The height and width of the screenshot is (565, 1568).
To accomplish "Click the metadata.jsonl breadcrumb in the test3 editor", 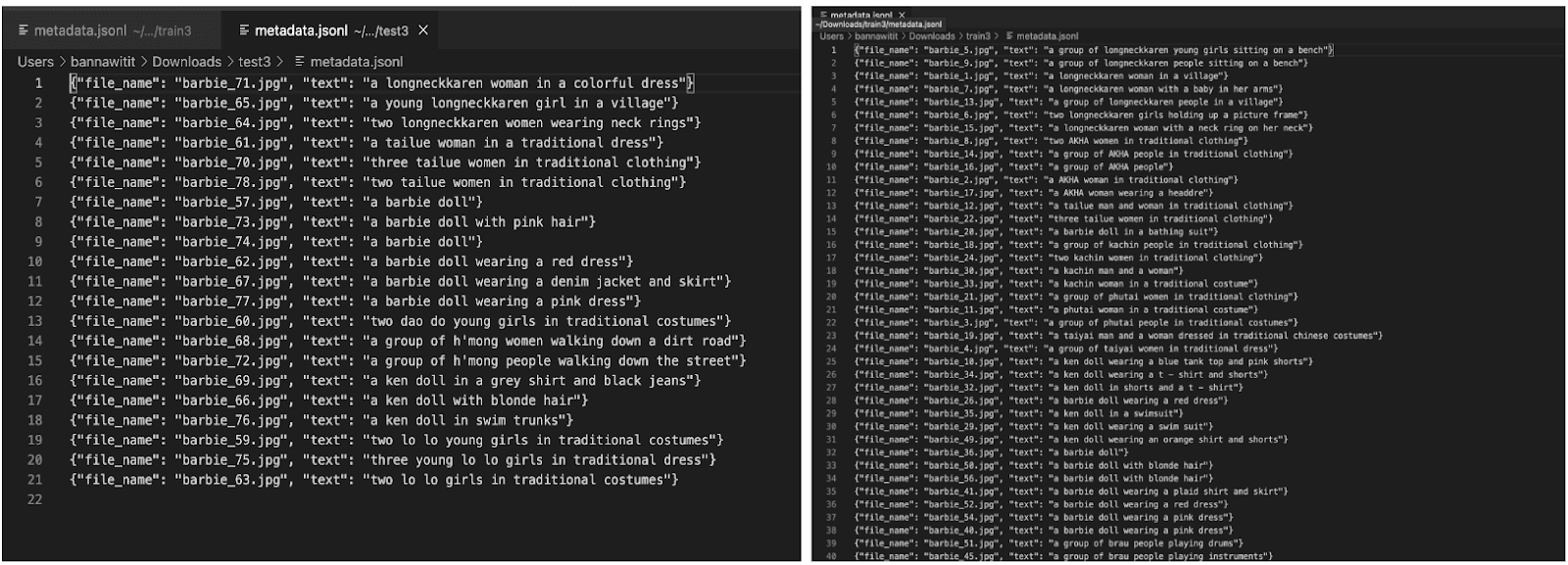I will click(x=356, y=62).
